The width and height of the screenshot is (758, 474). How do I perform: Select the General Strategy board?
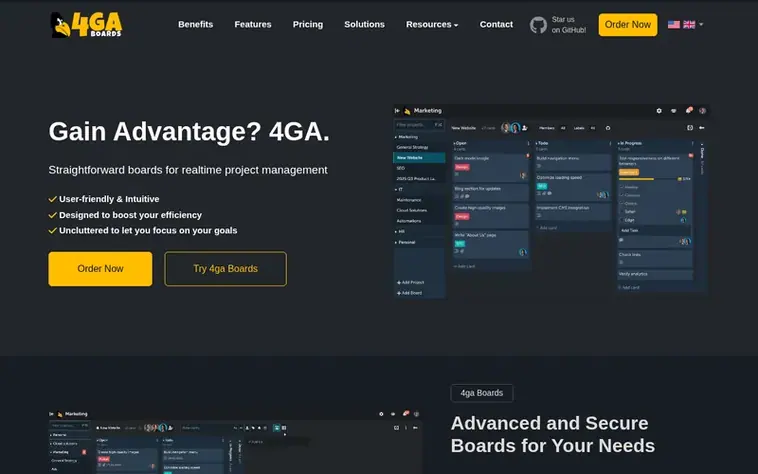tap(412, 147)
